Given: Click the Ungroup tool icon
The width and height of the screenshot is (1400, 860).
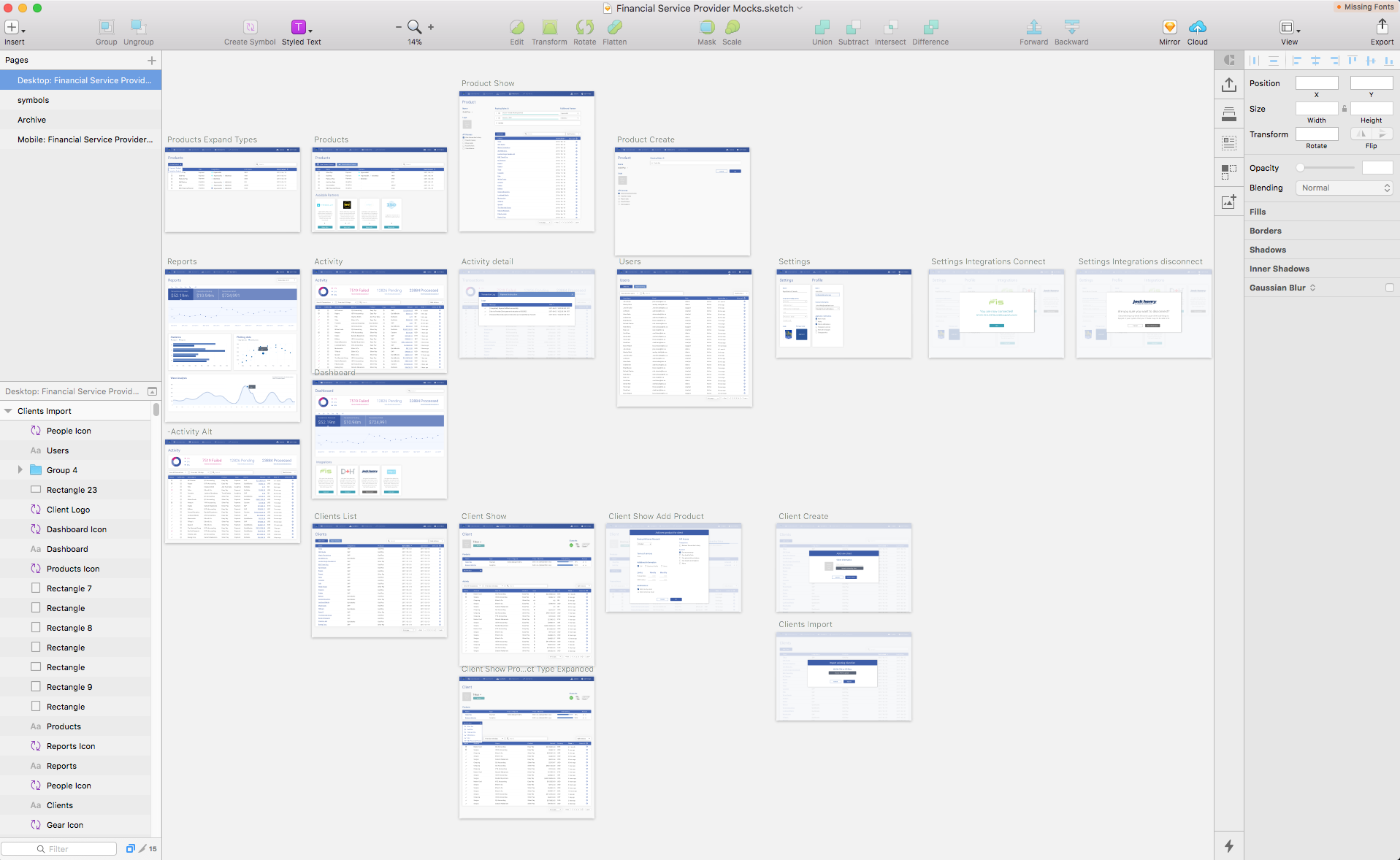Looking at the screenshot, I should click(x=138, y=27).
